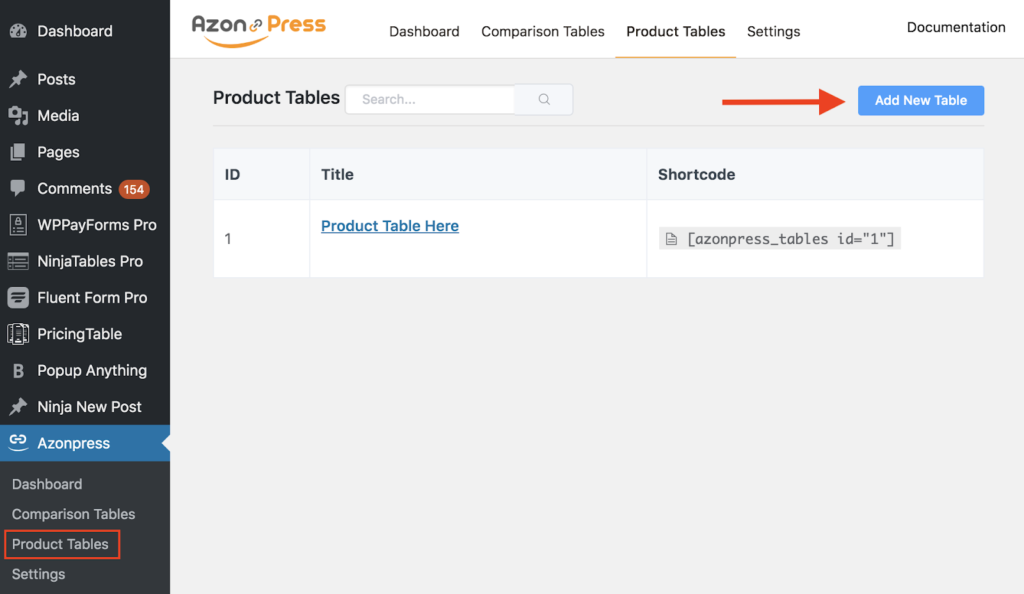The width and height of the screenshot is (1024, 594).
Task: Click the Popup Anything icon
Action: pyautogui.click(x=18, y=371)
